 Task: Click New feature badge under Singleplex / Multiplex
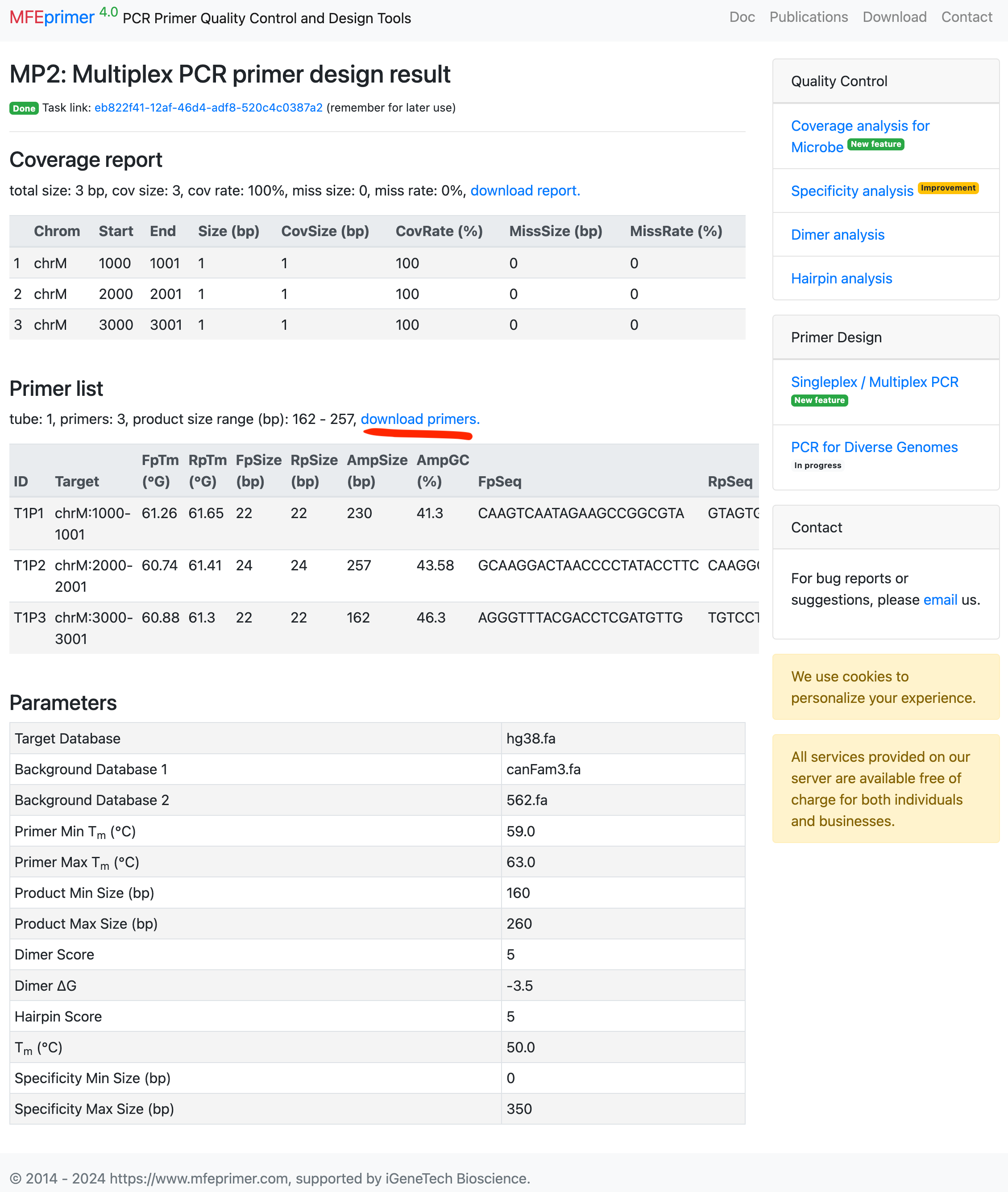coord(819,400)
